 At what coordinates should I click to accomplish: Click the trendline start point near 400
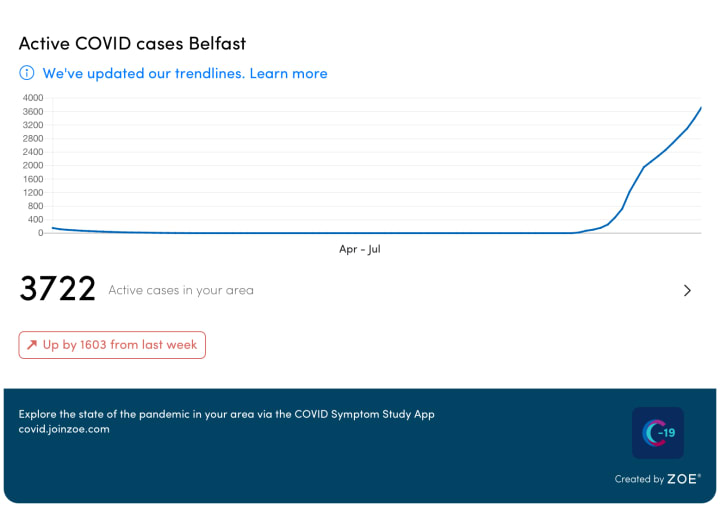click(x=53, y=228)
